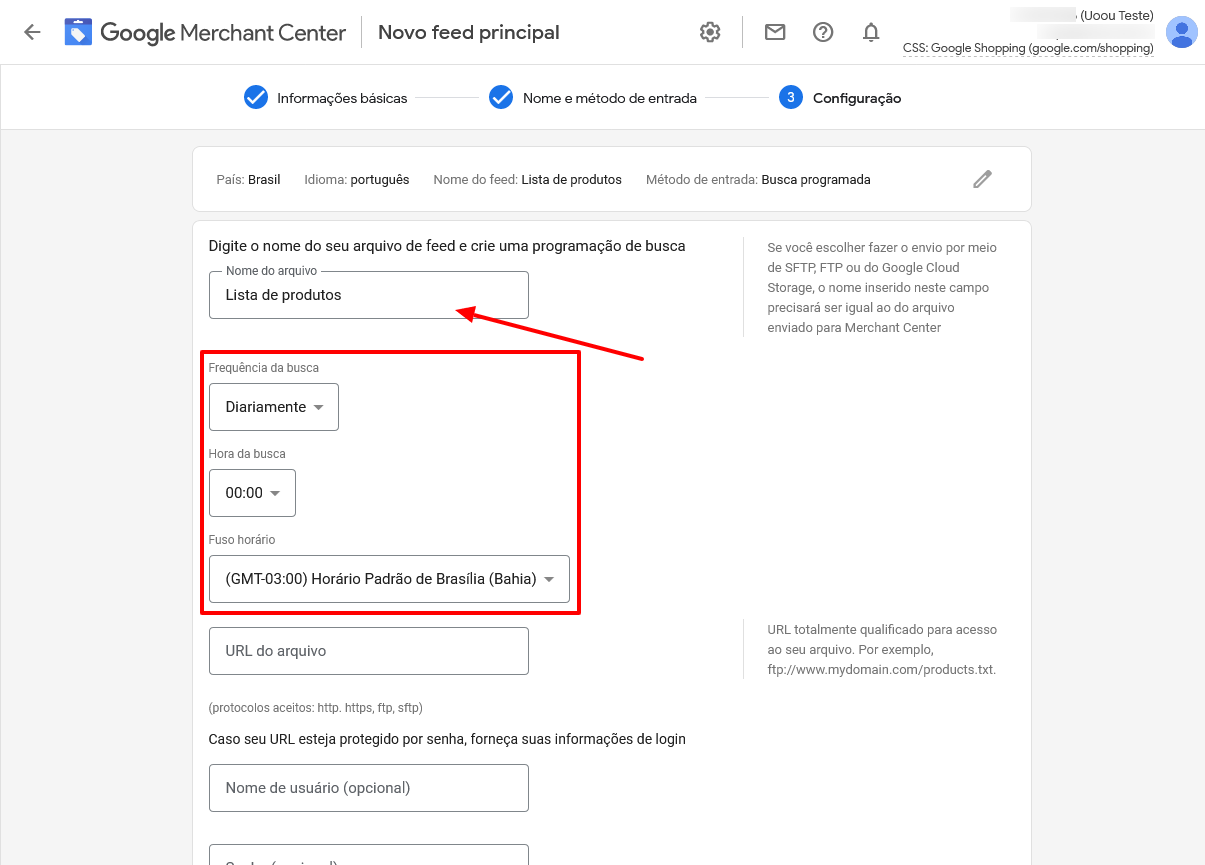1205x865 pixels.
Task: Click 'Nome do feed: Lista de produtos'
Action: point(528,180)
